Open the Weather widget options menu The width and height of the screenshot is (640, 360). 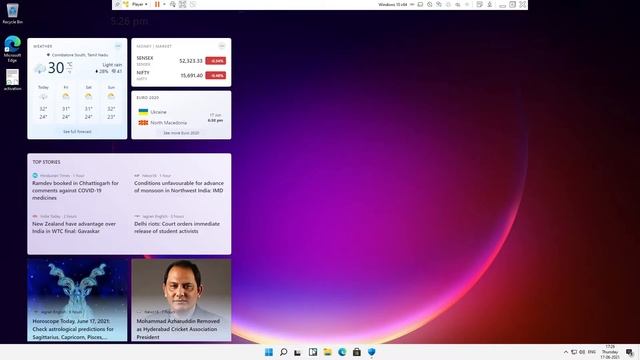[x=118, y=46]
